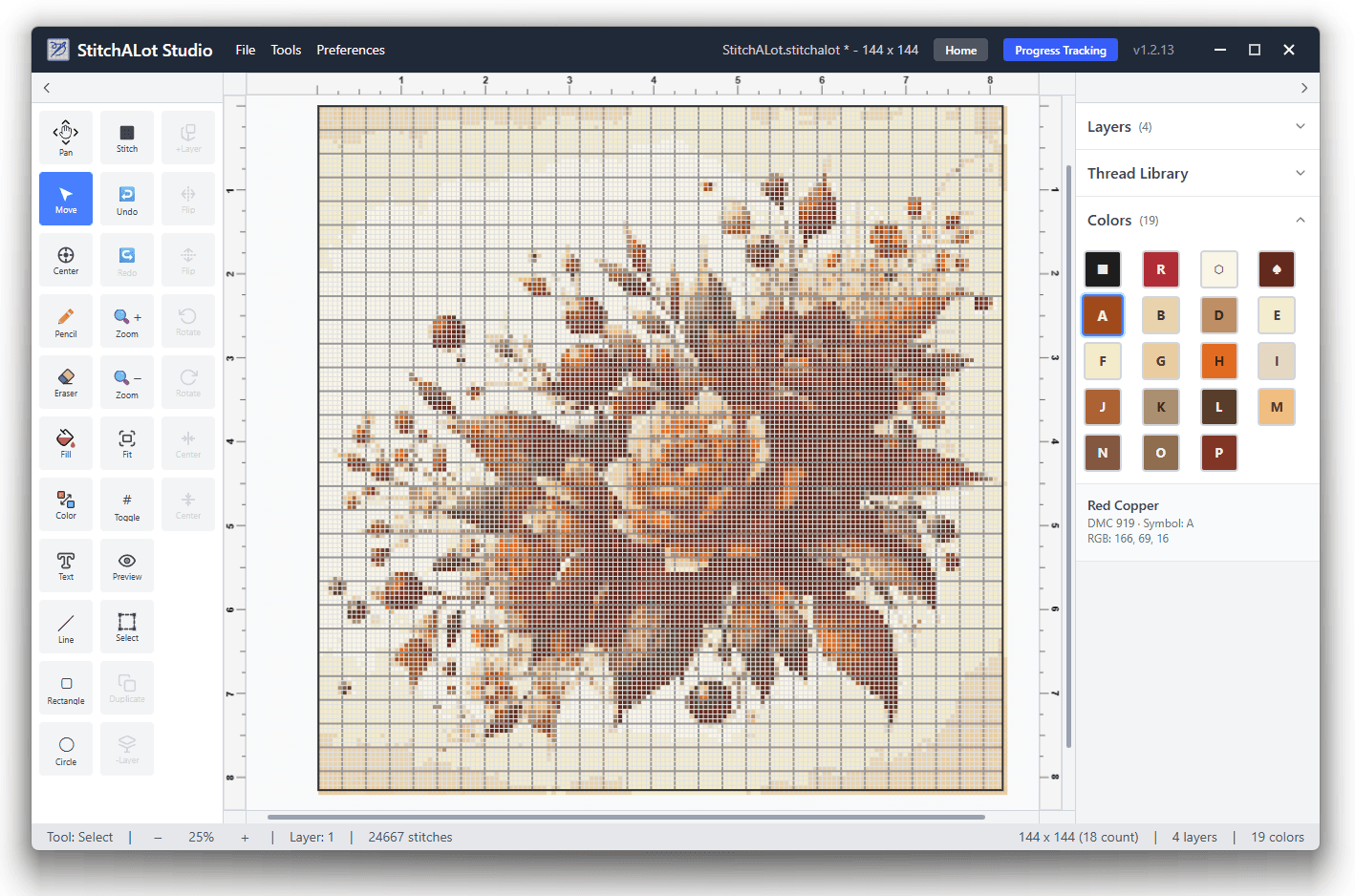
Task: Select the orange H color swatch
Action: [1218, 361]
